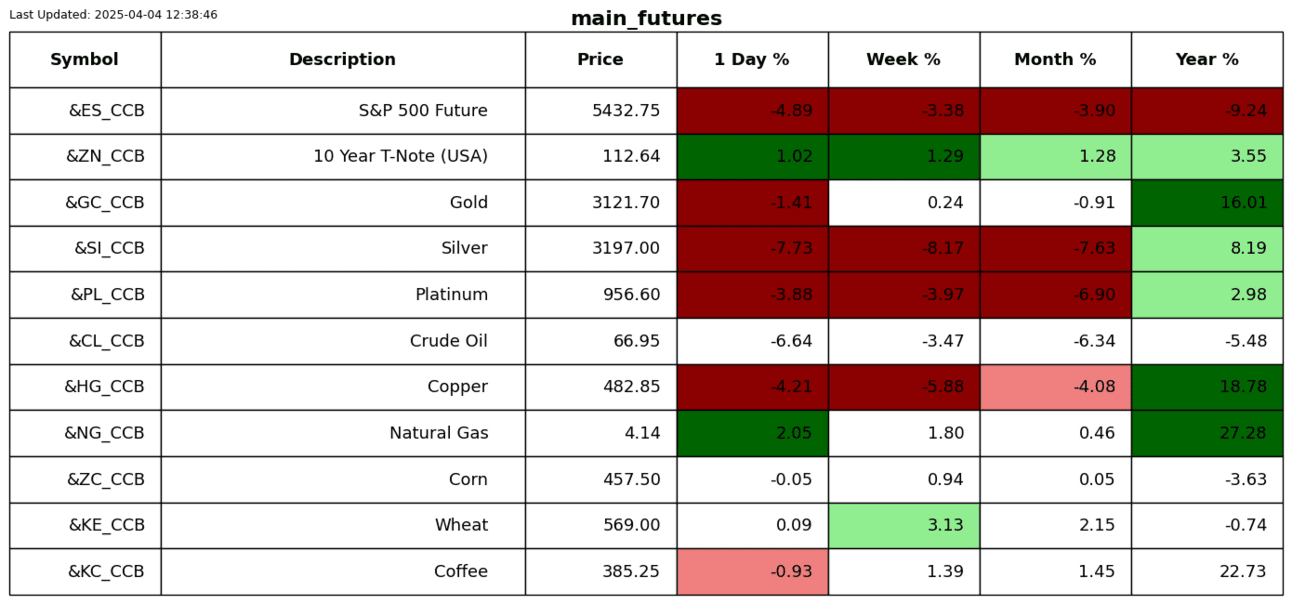Click the Month % column header
This screenshot has height=604, width=1292.
[x=1055, y=60]
